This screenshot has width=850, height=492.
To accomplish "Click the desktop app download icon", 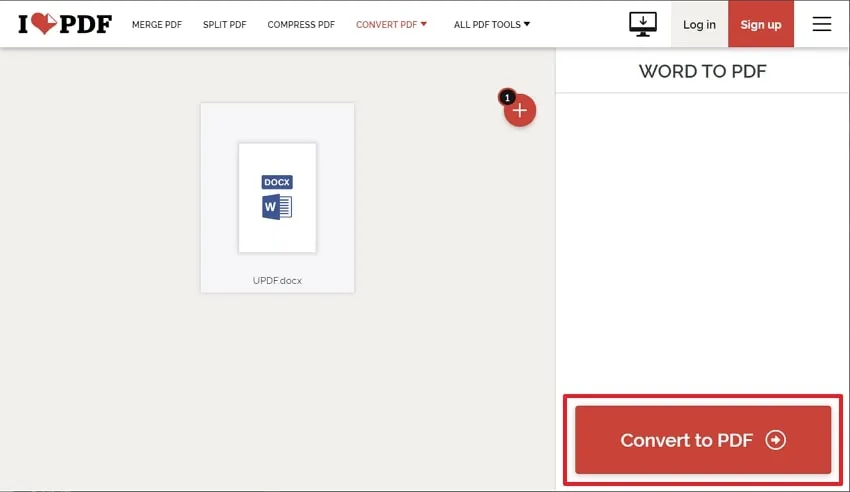I will point(643,24).
